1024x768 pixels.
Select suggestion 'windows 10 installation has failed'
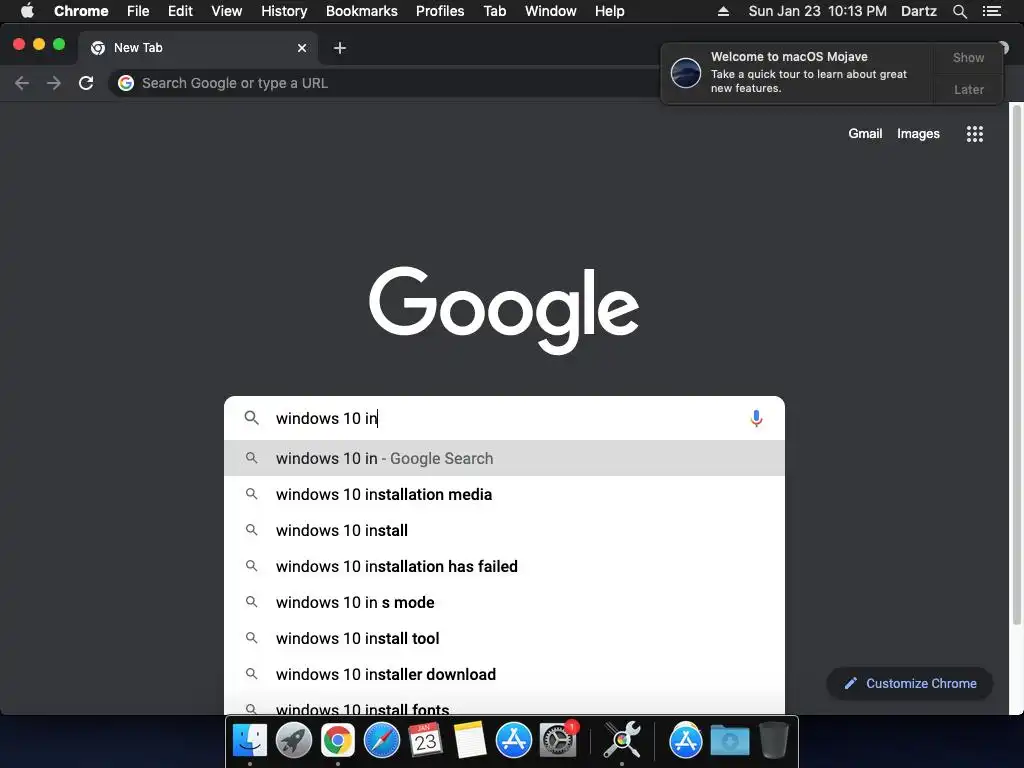click(504, 566)
